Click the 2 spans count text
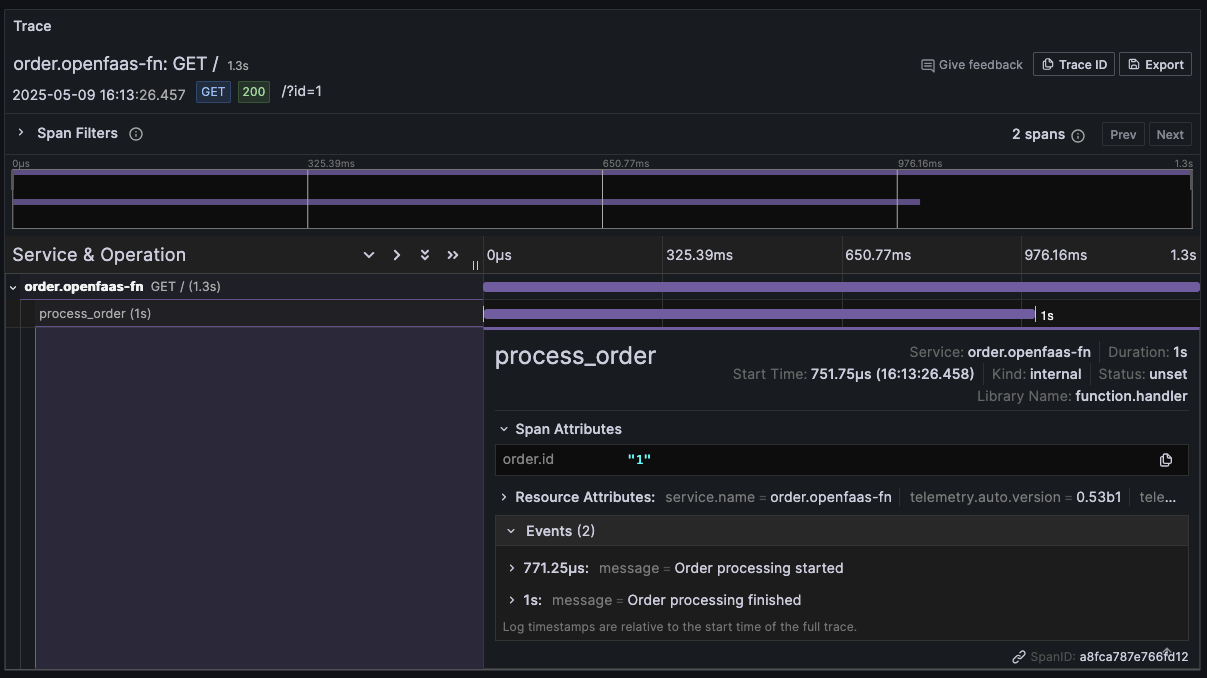Viewport: 1207px width, 678px height. click(x=1038, y=134)
